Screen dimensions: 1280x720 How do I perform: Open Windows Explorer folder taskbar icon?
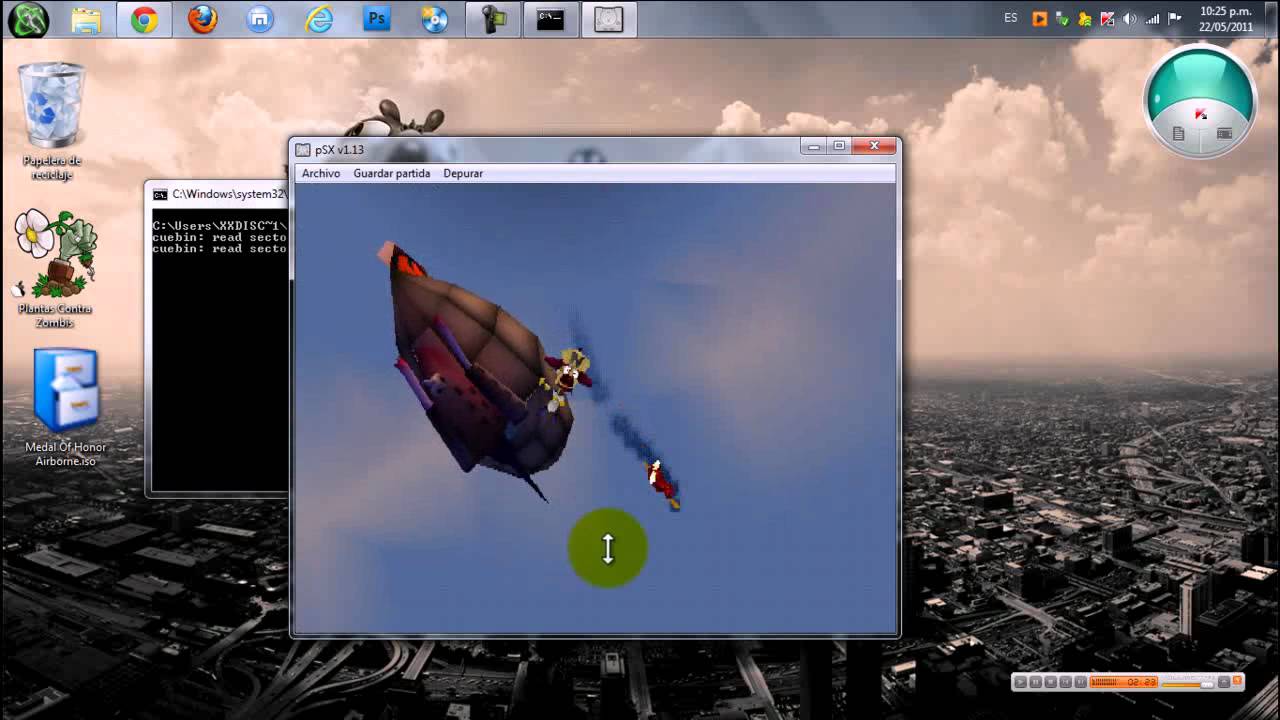point(86,19)
